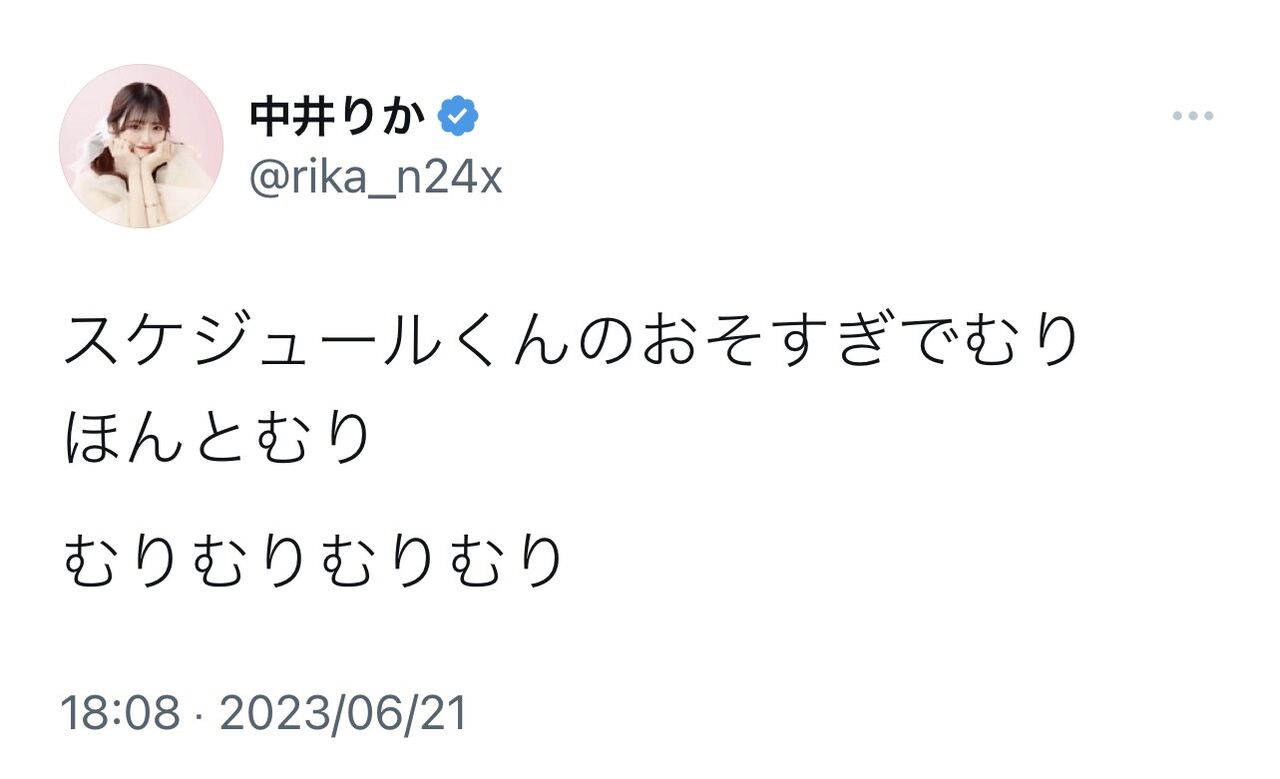
Task: Open 中井りか's round profile avatar
Action: (x=140, y=146)
